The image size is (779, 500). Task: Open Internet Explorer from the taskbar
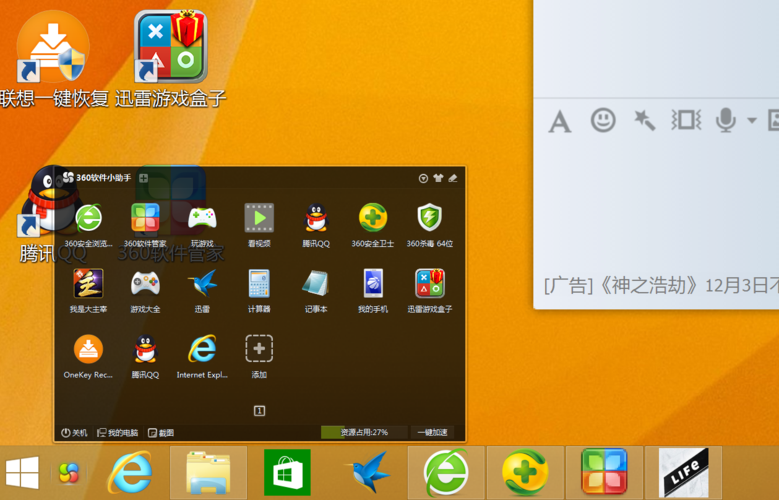point(130,472)
